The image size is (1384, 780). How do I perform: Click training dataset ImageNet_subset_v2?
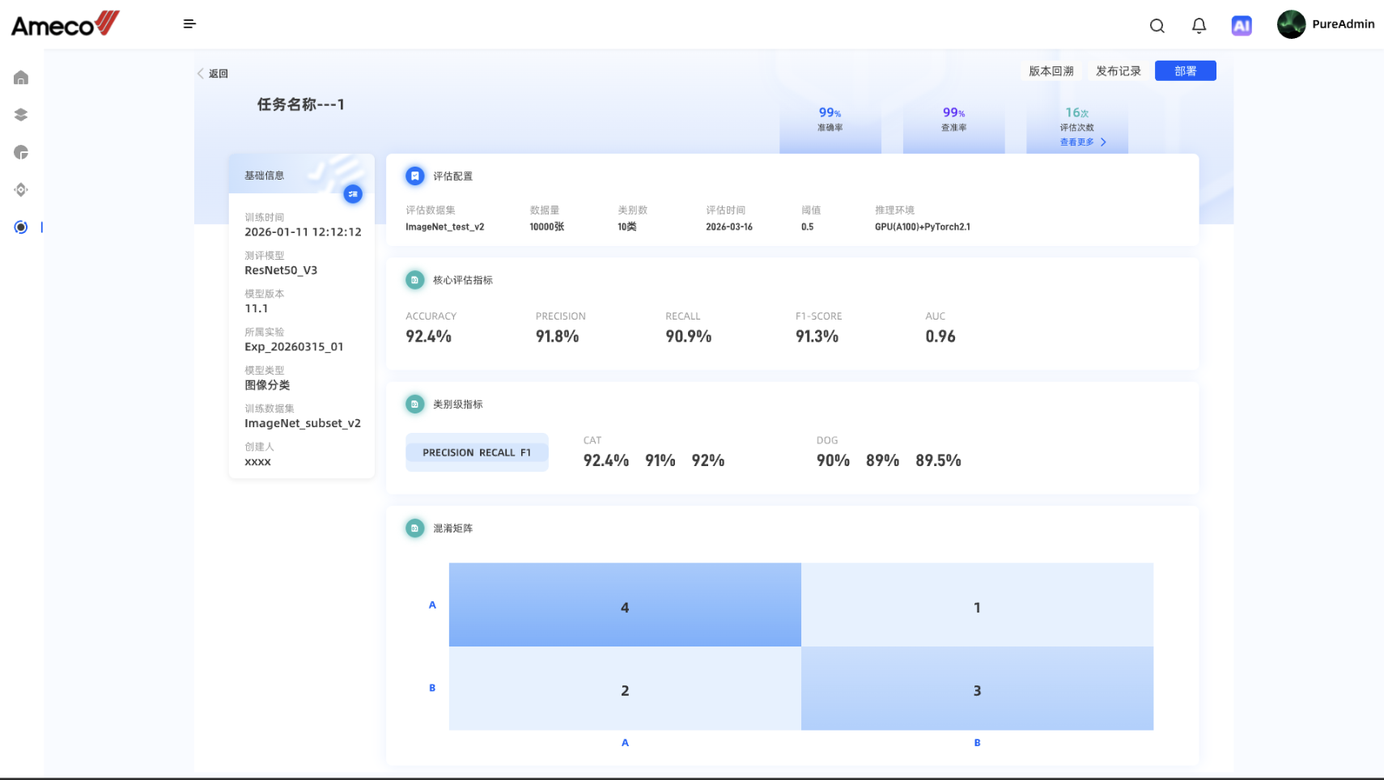click(x=303, y=423)
